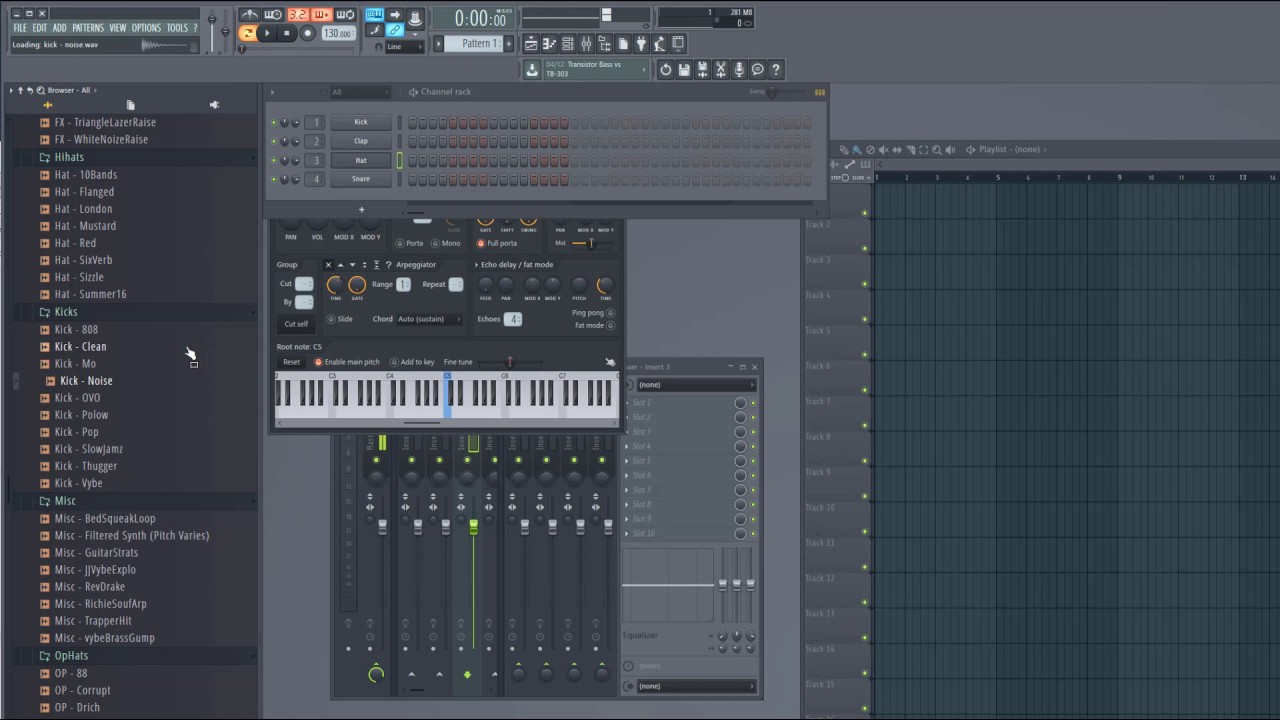
Task: Select the Mute tool in the Playlist toolbar
Action: point(884,150)
